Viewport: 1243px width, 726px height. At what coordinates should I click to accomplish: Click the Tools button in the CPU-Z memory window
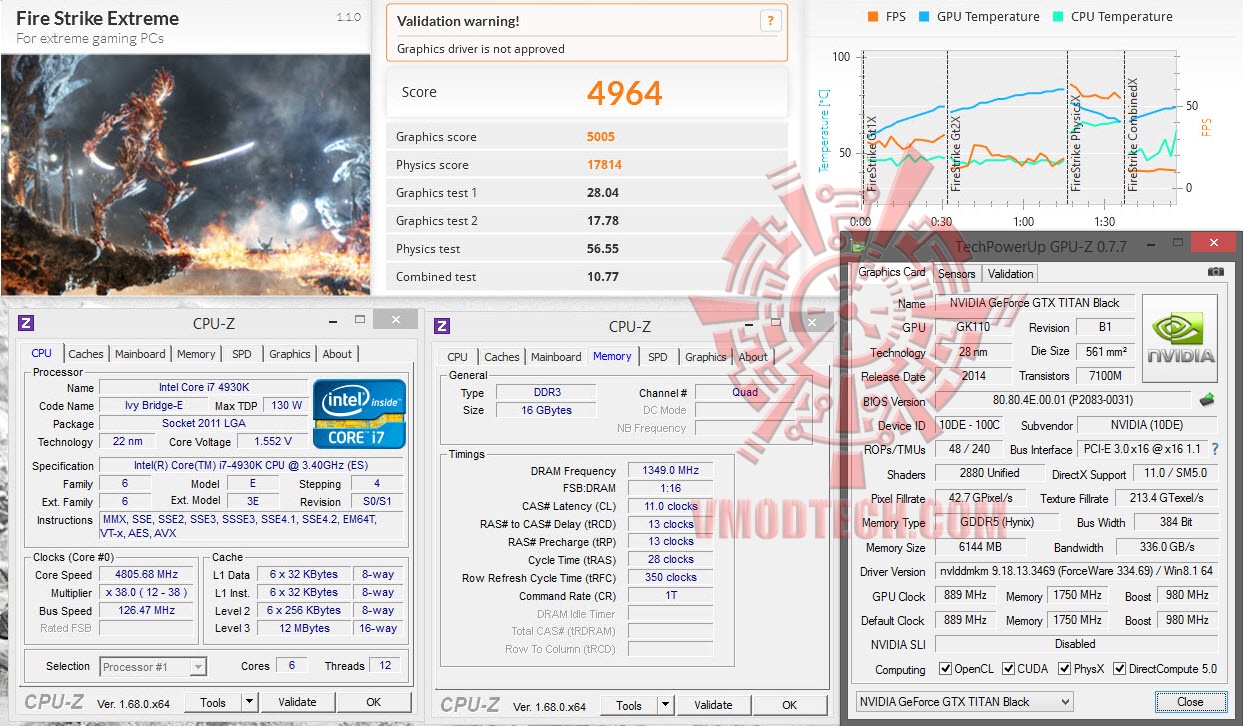[629, 705]
